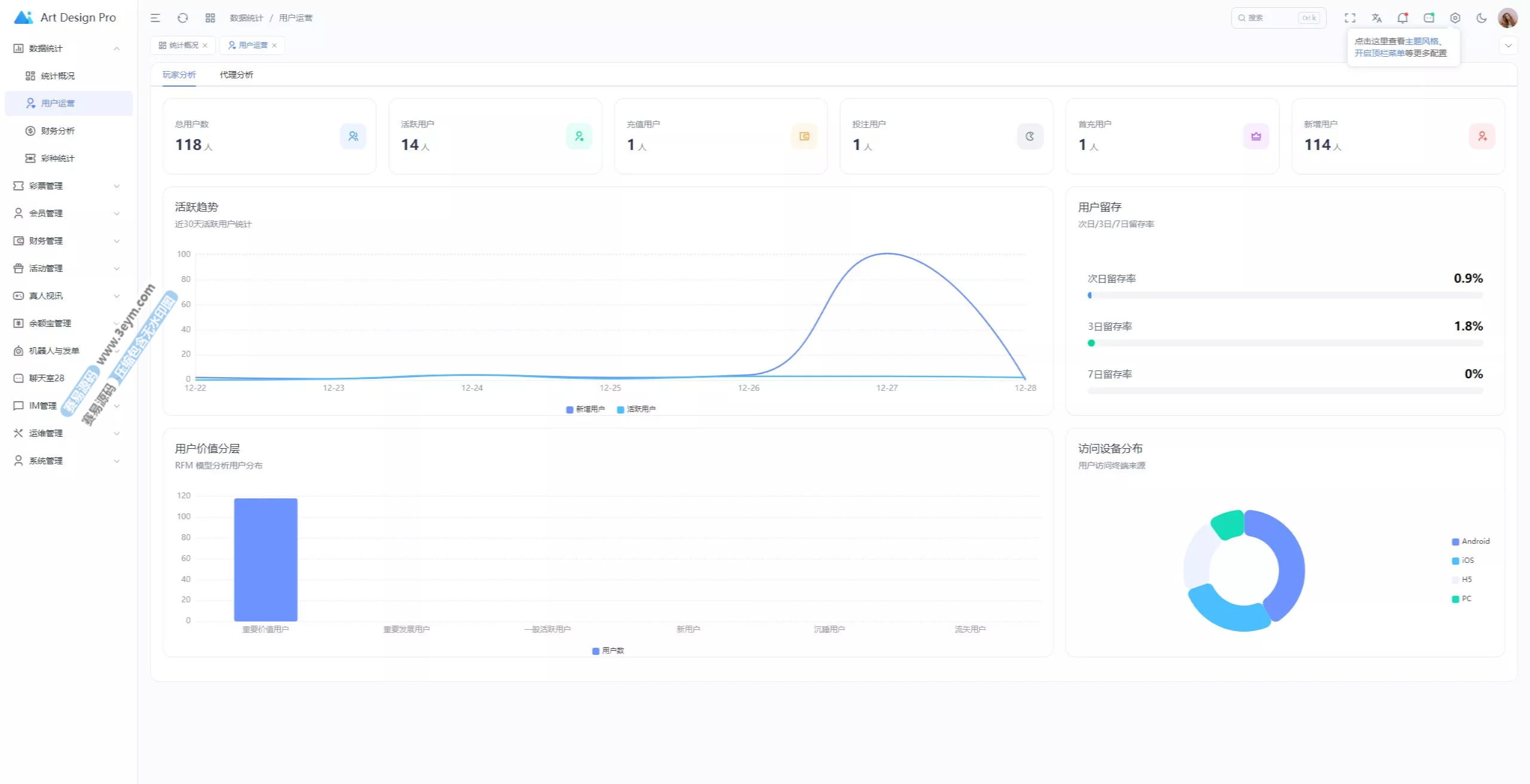This screenshot has width=1530, height=784.
Task: Open the language translation icon
Action: 1376,18
